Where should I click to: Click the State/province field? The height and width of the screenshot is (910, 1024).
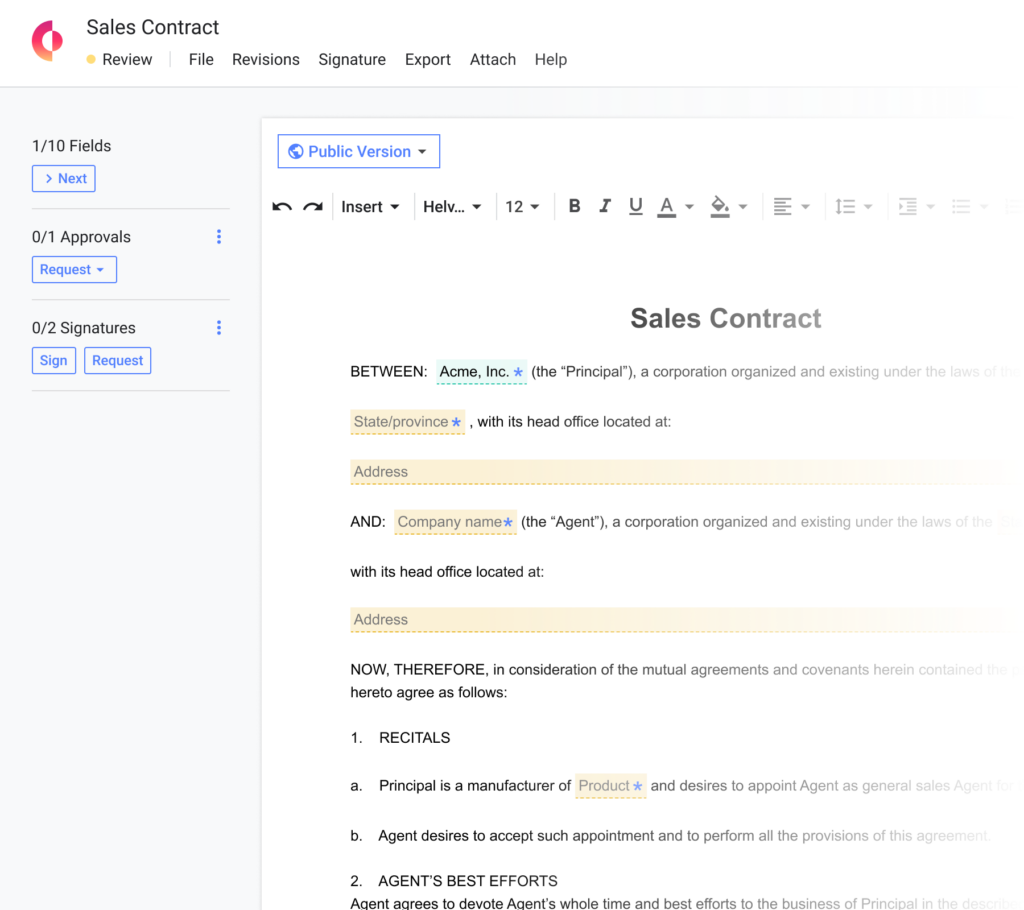[407, 422]
